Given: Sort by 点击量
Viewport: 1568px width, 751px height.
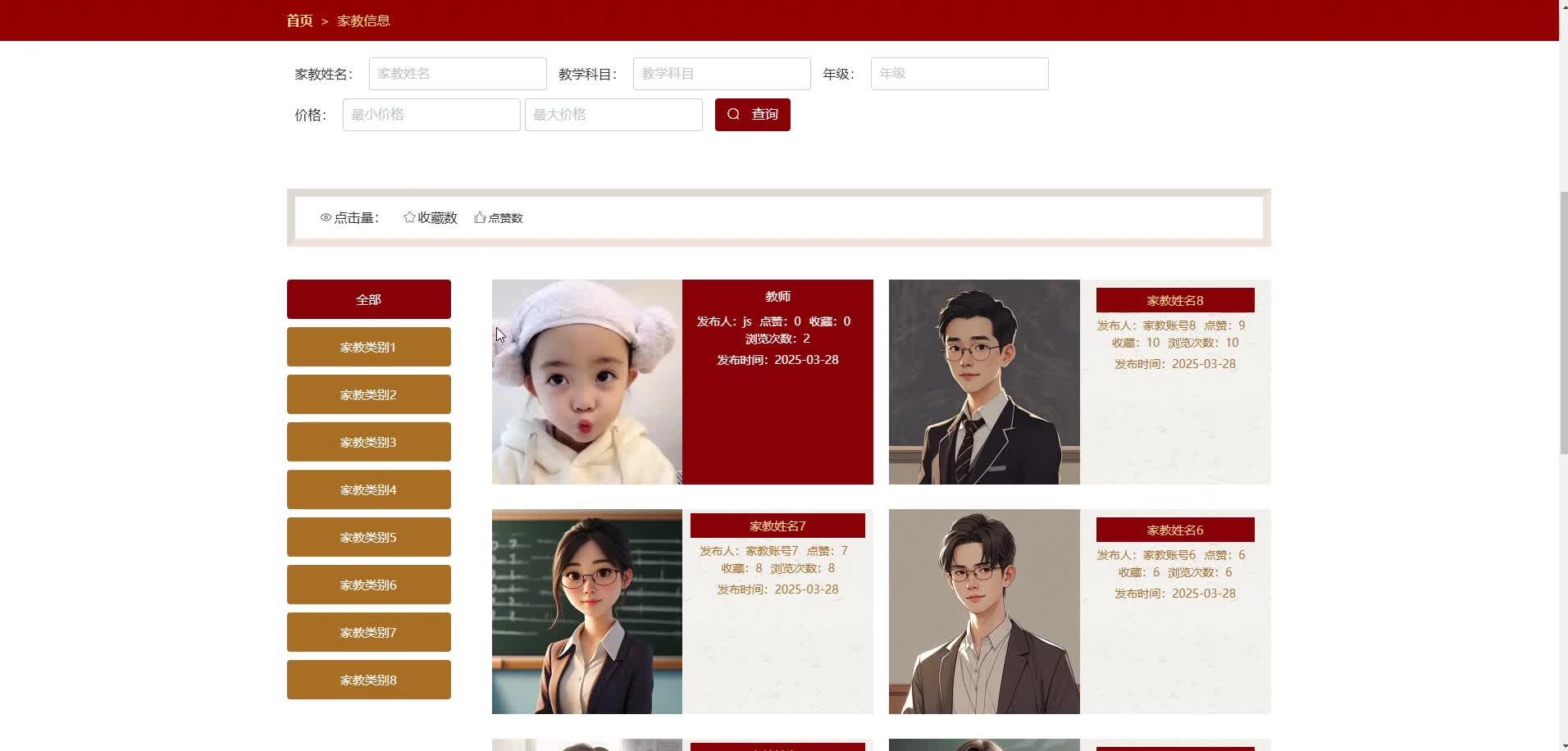Looking at the screenshot, I should pyautogui.click(x=349, y=217).
